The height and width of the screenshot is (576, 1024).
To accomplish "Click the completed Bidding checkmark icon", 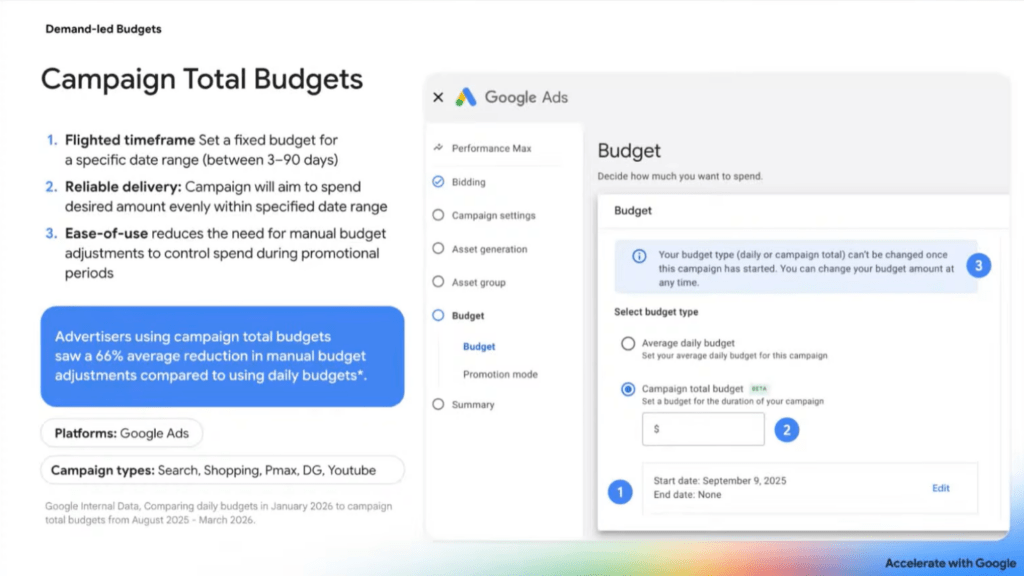I will [438, 182].
